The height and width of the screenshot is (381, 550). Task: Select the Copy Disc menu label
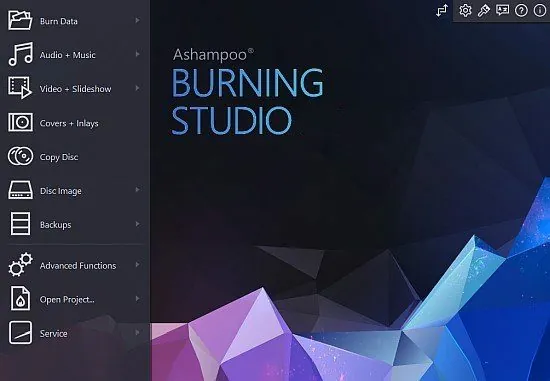[x=59, y=157]
